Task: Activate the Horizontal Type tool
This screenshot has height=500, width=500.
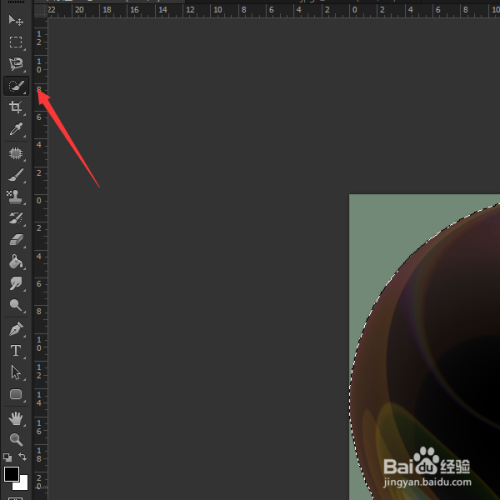Action: pyautogui.click(x=16, y=351)
